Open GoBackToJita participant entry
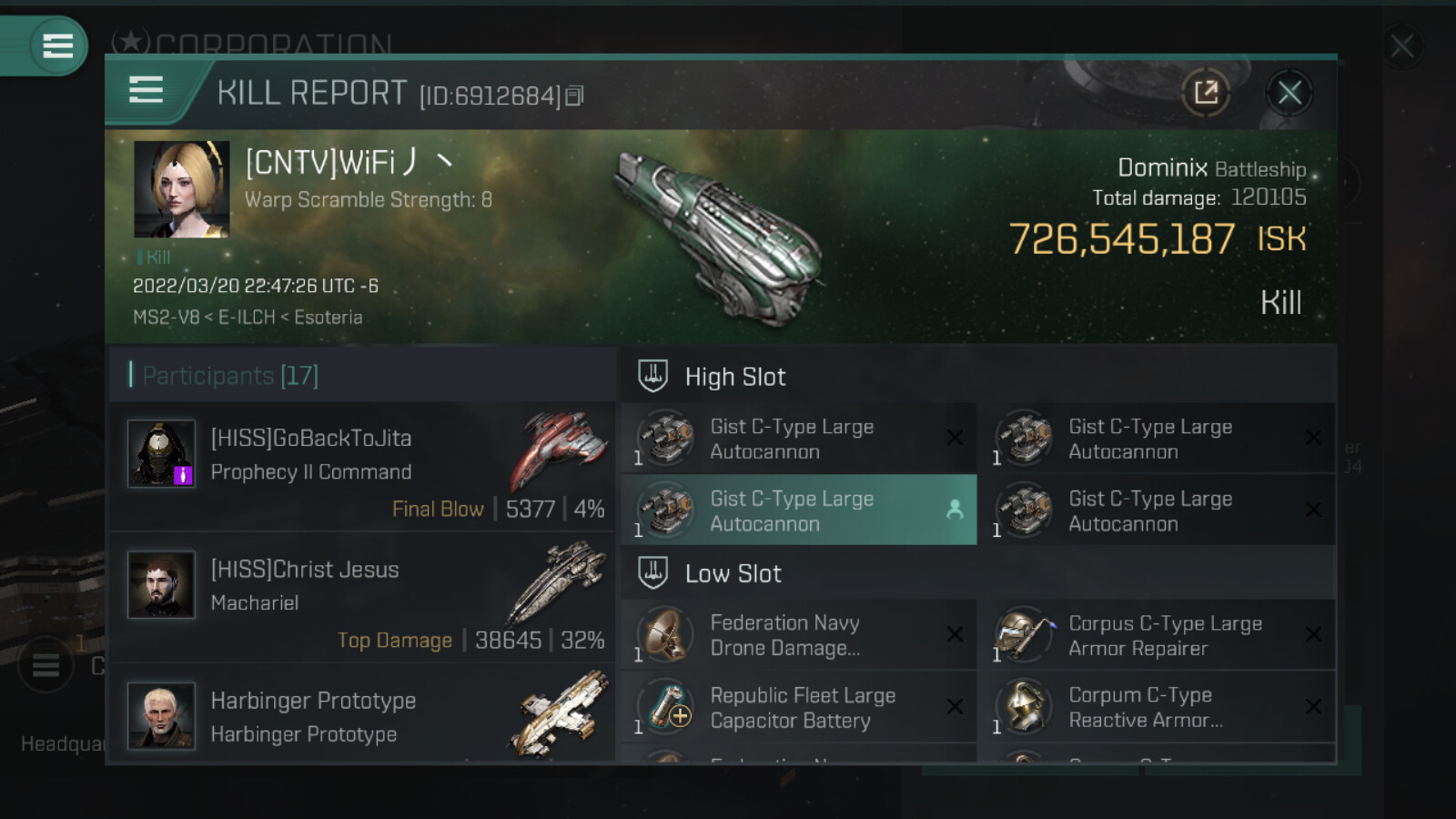This screenshot has height=819, width=1456. click(x=362, y=467)
